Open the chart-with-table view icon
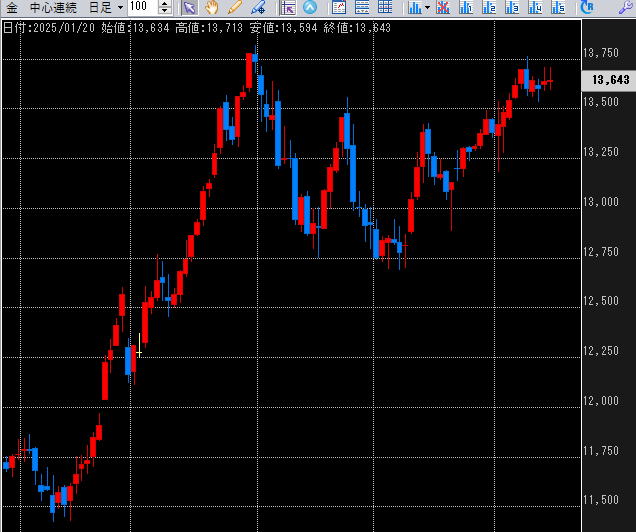This screenshot has height=532, width=636. click(x=339, y=7)
